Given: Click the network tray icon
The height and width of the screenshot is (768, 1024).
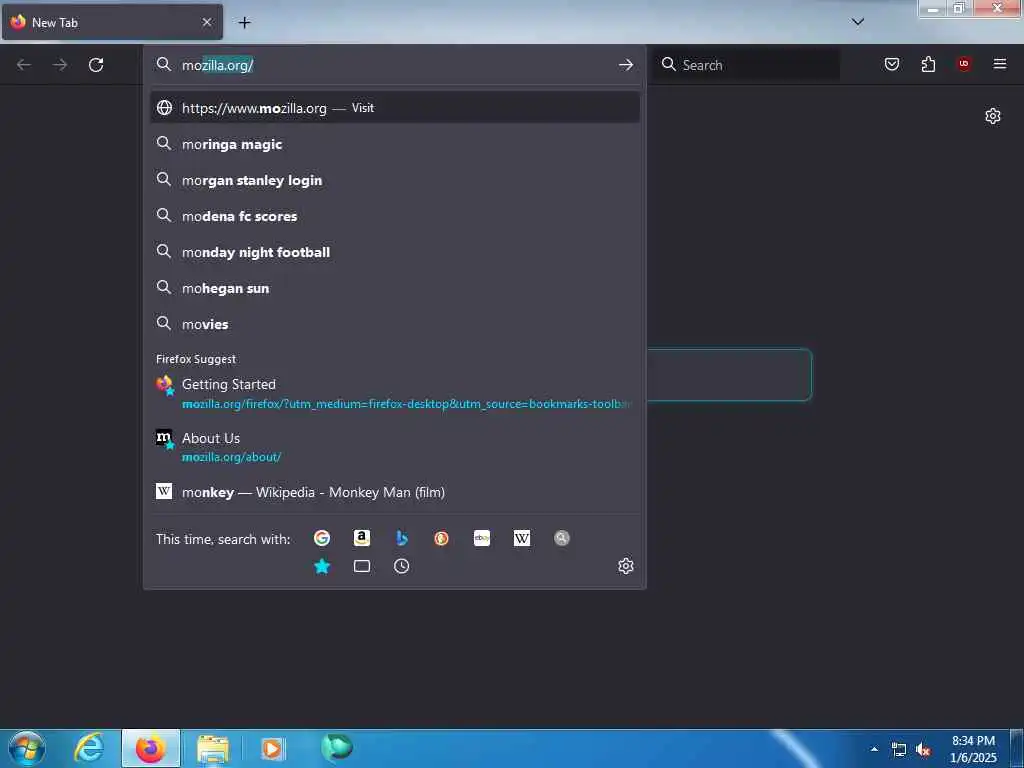Looking at the screenshot, I should 899,750.
